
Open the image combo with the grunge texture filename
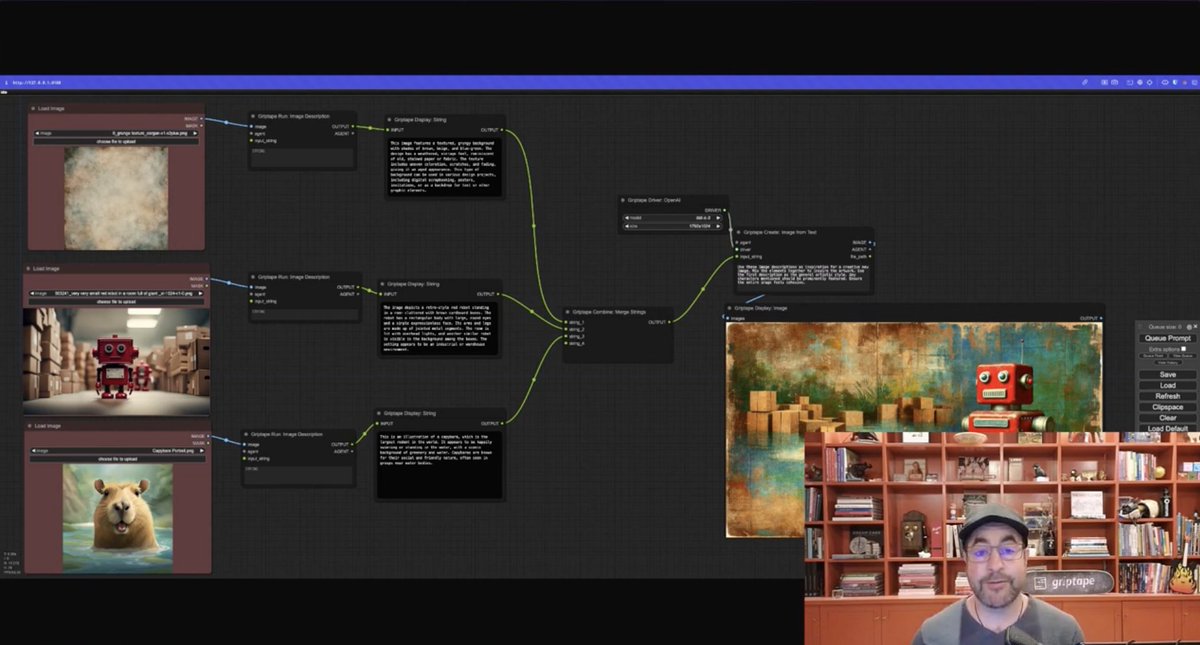point(116,132)
